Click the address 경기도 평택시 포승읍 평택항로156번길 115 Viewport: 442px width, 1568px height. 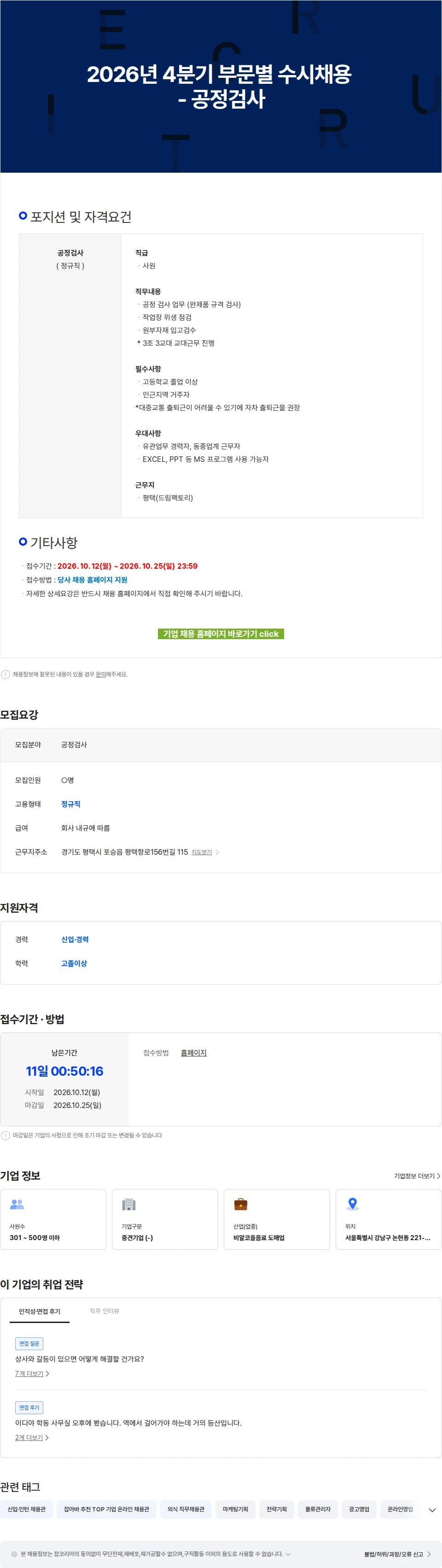tap(124, 852)
